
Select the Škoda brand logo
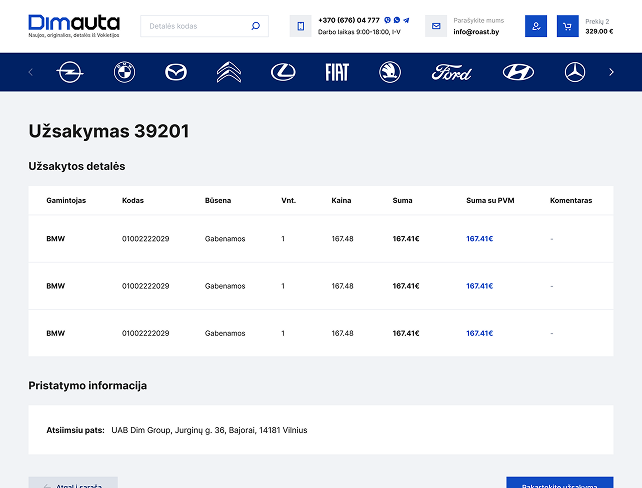[389, 72]
